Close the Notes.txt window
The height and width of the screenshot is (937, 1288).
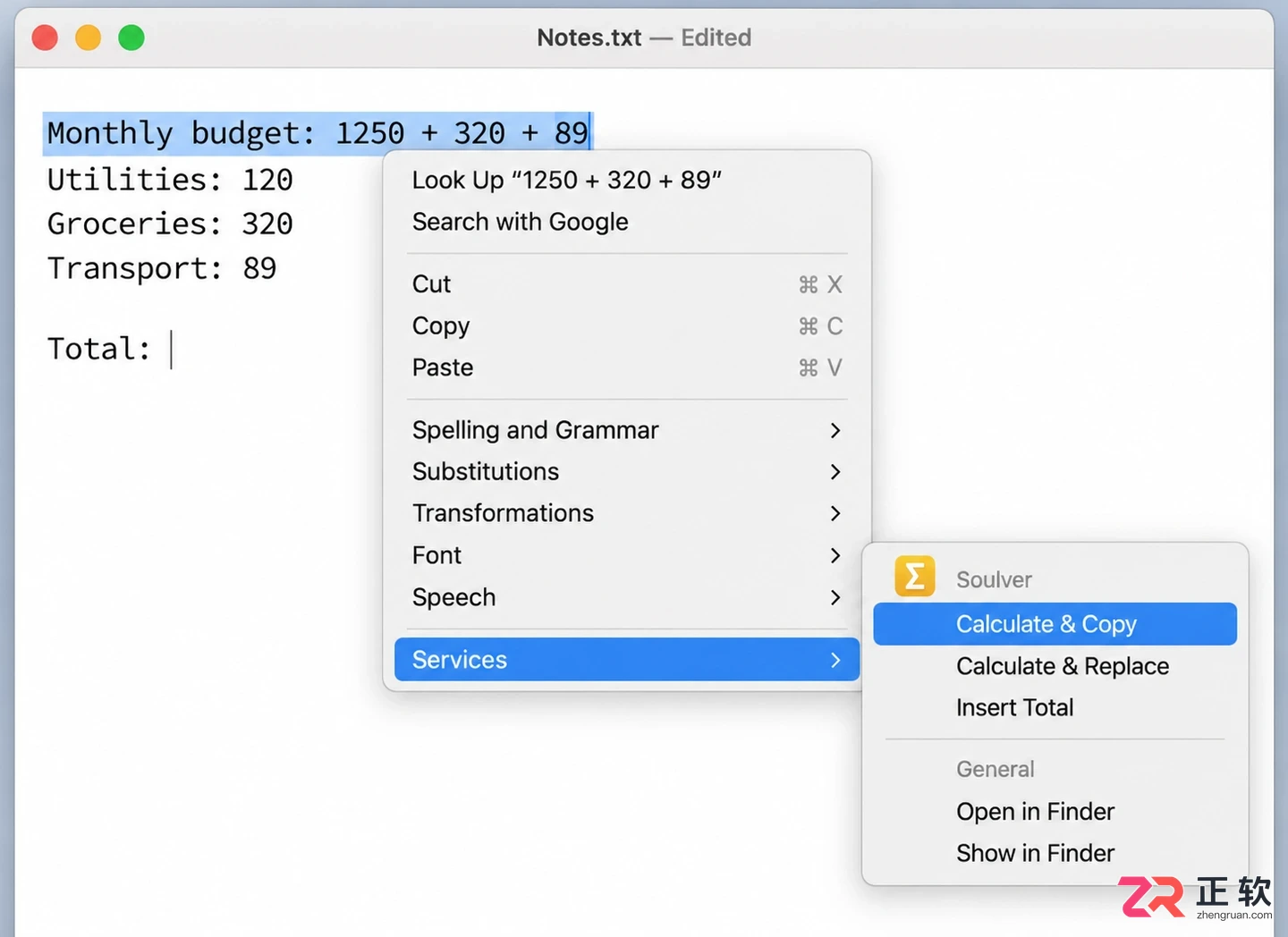(x=45, y=38)
